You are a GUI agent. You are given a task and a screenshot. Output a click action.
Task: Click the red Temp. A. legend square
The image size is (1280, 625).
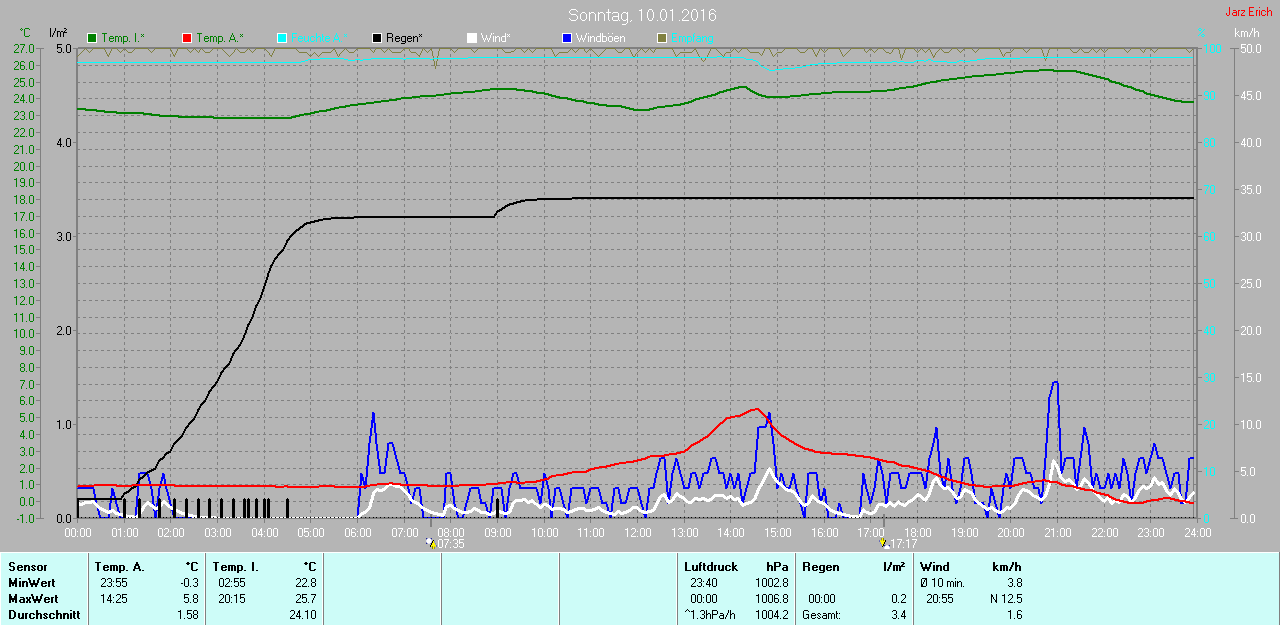[x=187, y=38]
